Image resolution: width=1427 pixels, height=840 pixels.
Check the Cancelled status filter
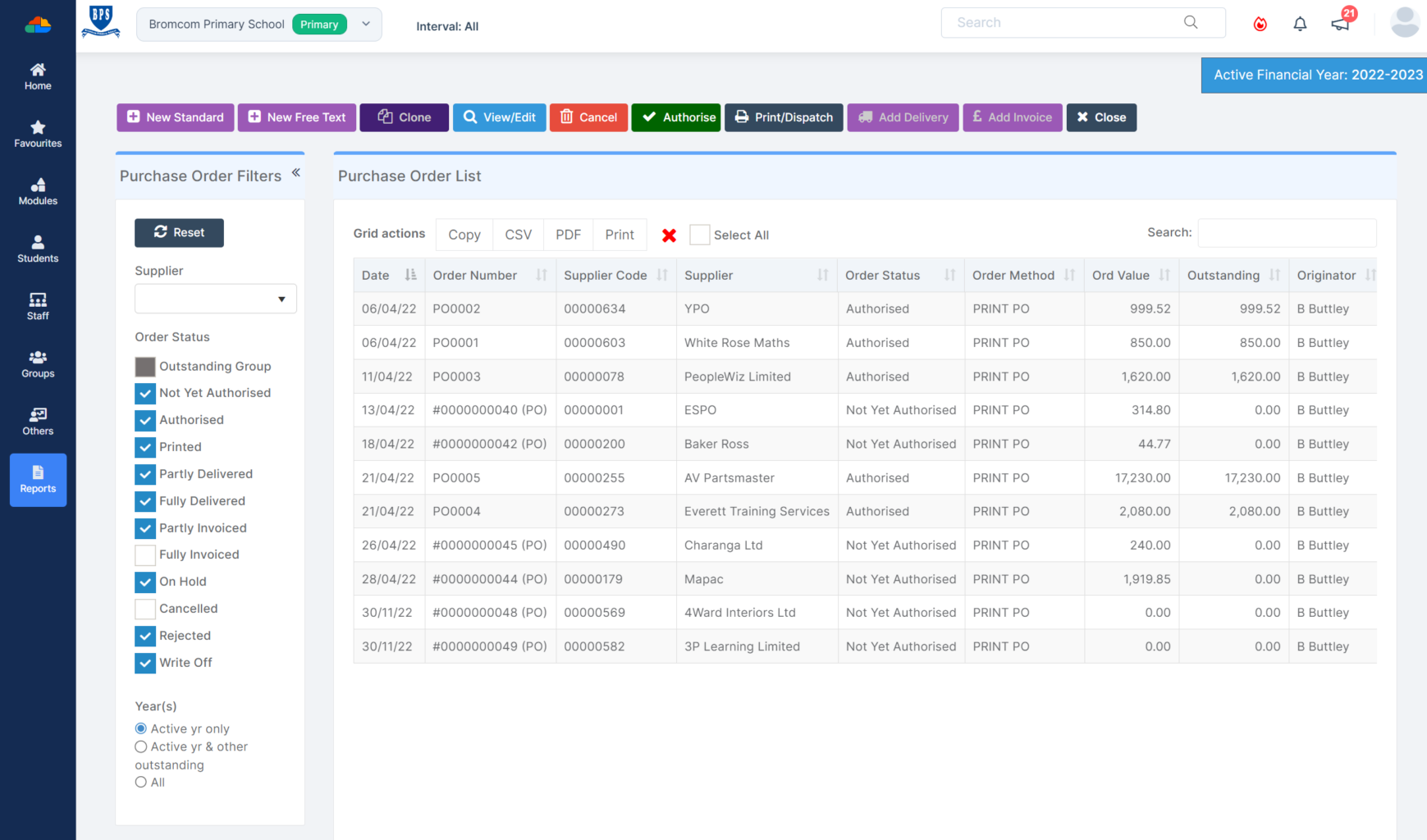point(145,609)
